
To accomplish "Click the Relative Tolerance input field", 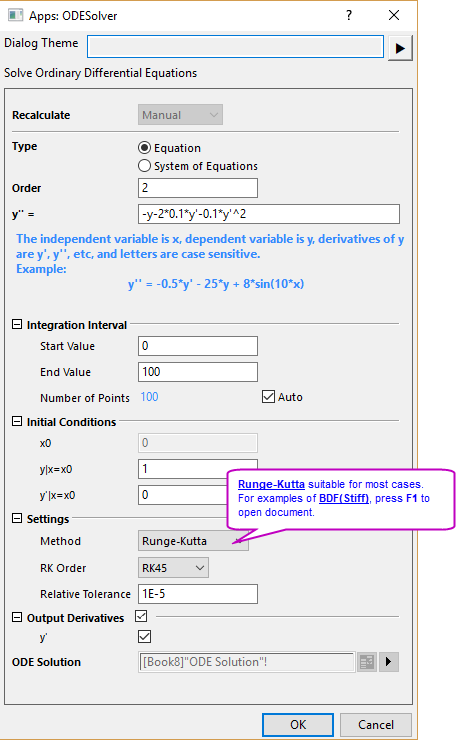I will point(198,594).
